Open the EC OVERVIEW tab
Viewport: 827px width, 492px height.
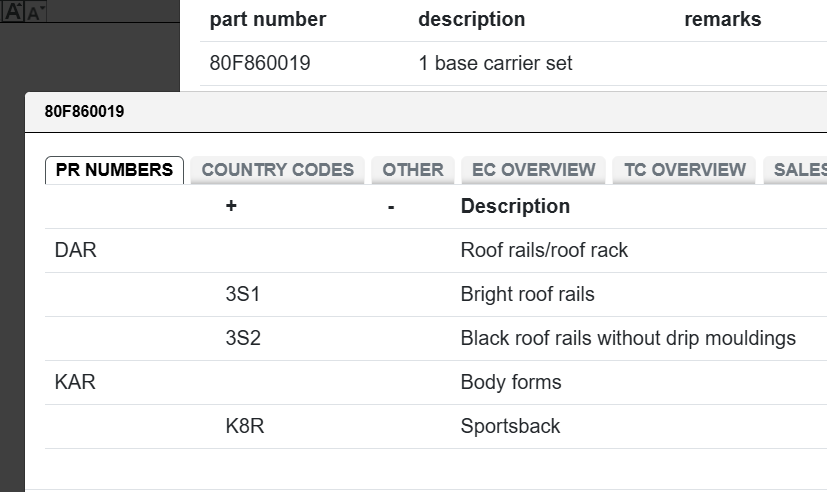(533, 170)
